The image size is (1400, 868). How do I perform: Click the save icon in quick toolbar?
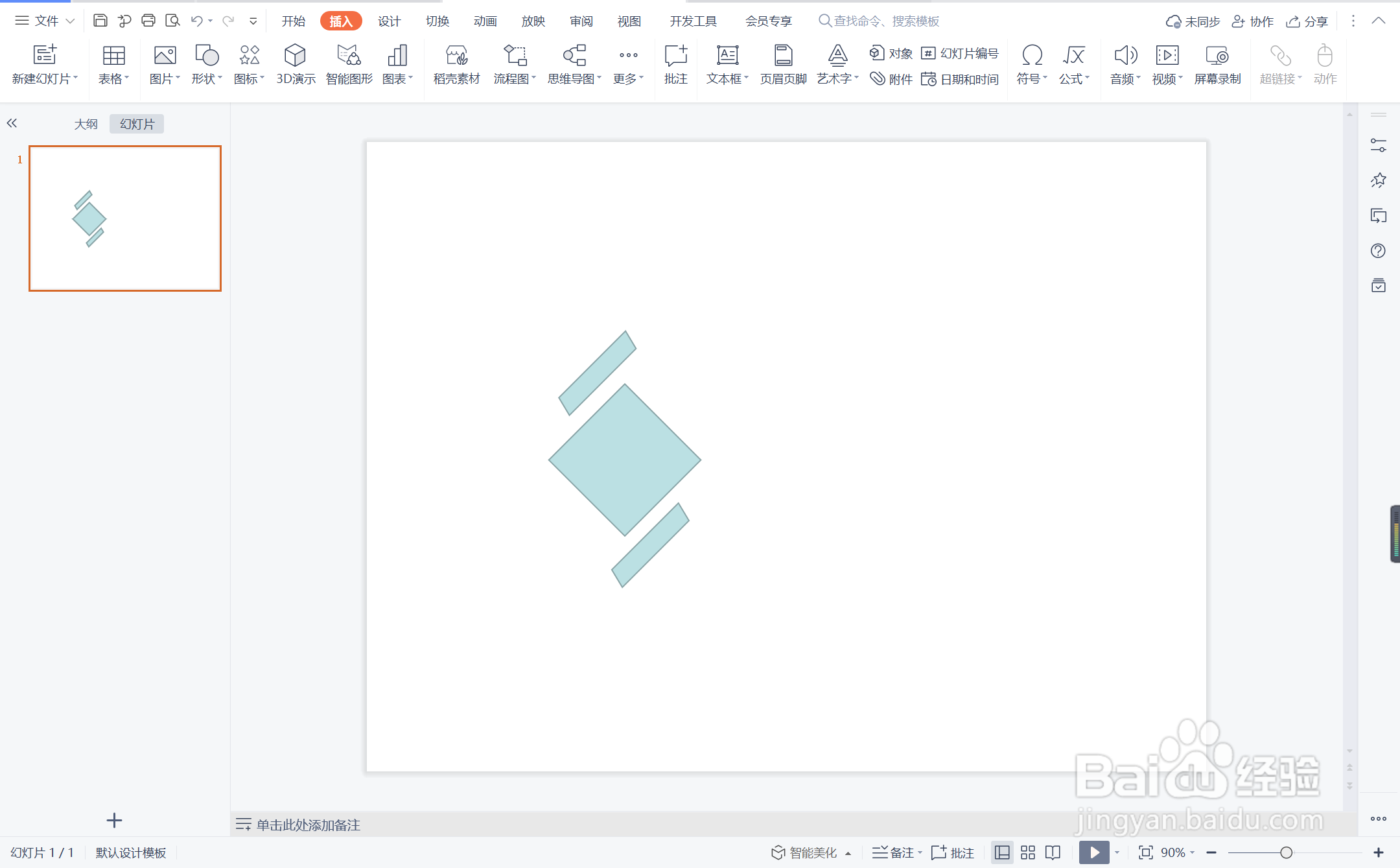point(100,21)
